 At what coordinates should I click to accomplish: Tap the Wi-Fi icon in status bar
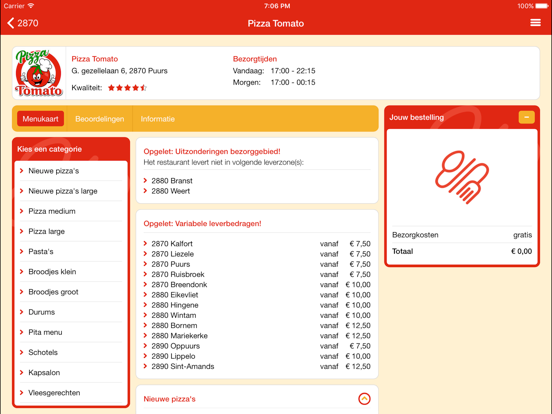(x=31, y=6)
